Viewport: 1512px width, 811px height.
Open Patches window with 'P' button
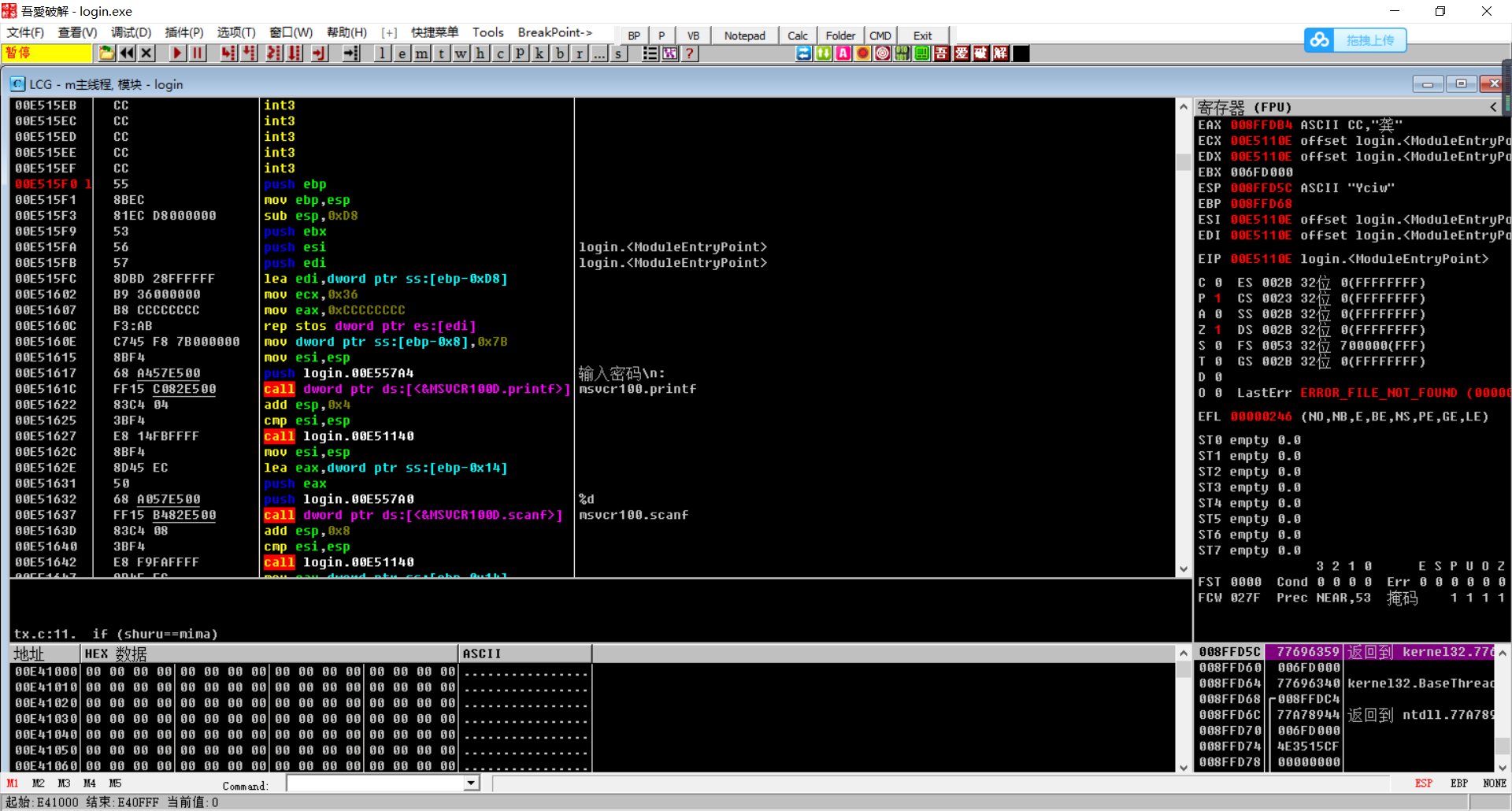point(520,54)
